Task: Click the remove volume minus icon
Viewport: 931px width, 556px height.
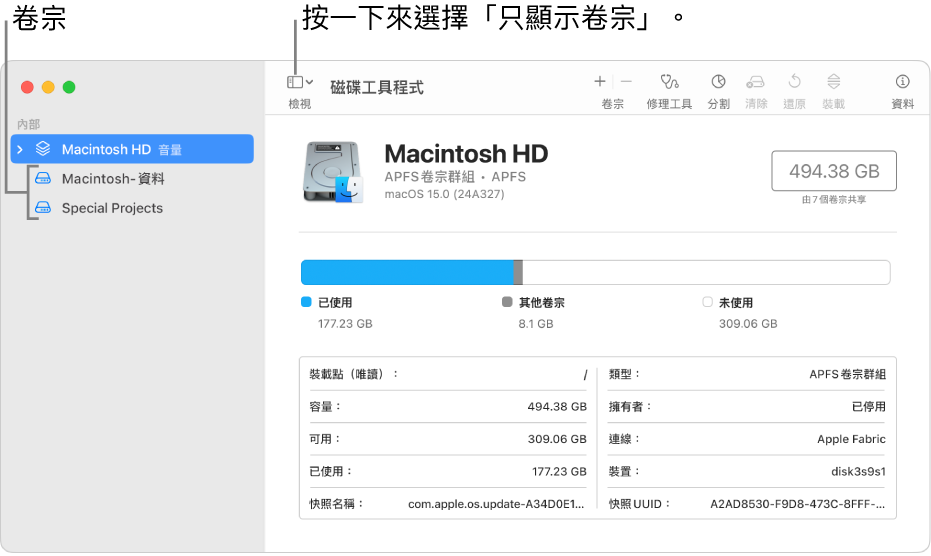Action: click(626, 81)
